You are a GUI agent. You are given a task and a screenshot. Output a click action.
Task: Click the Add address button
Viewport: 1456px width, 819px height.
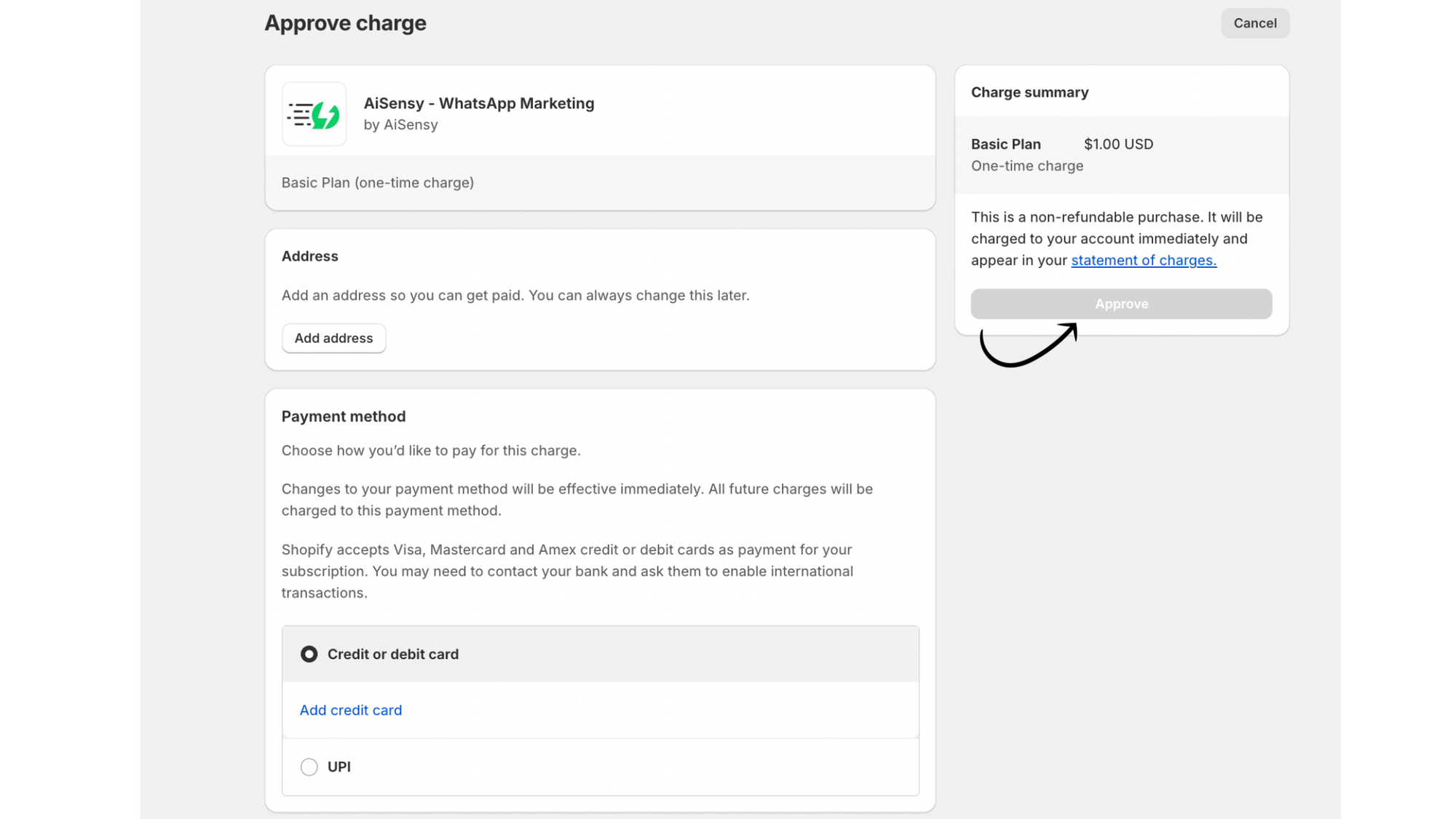coord(333,338)
